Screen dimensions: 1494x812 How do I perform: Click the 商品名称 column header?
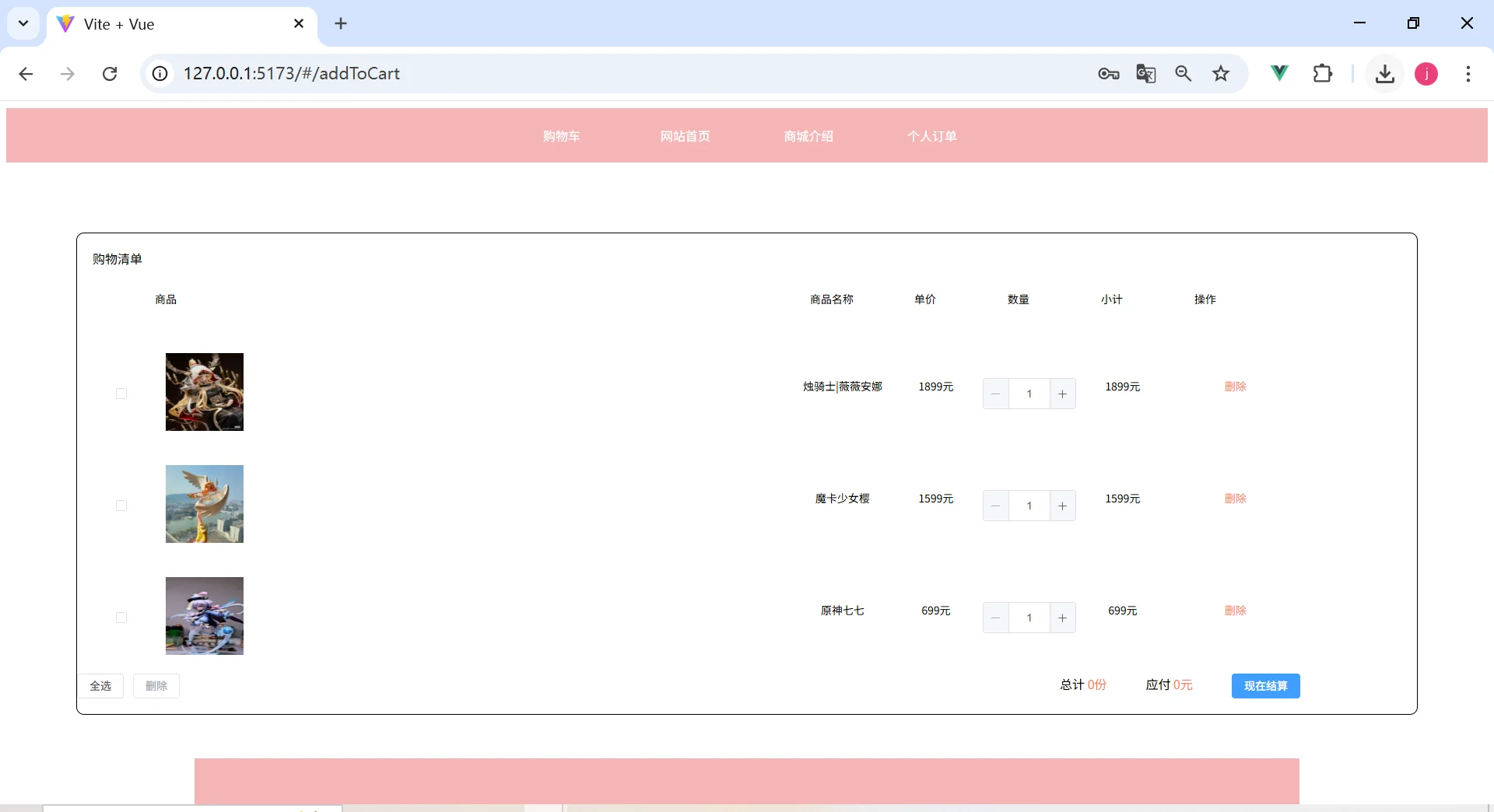(832, 299)
